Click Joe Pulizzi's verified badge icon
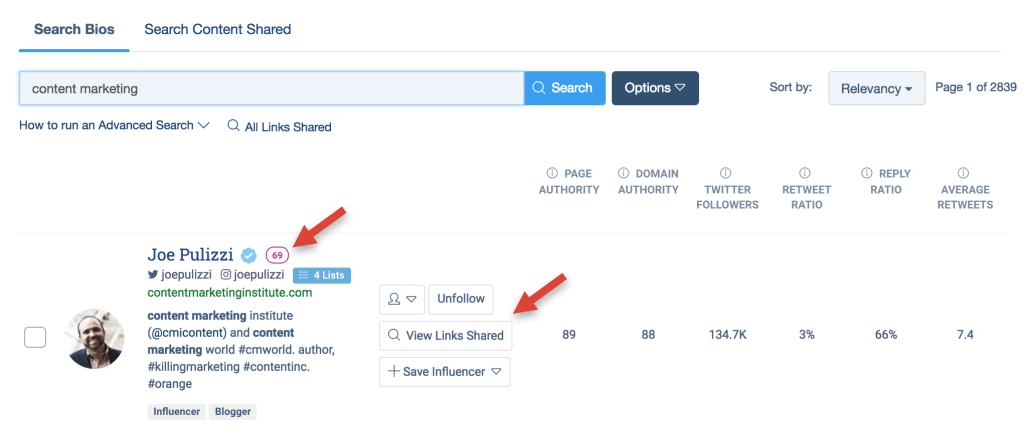Image resolution: width=1027 pixels, height=434 pixels. click(249, 255)
